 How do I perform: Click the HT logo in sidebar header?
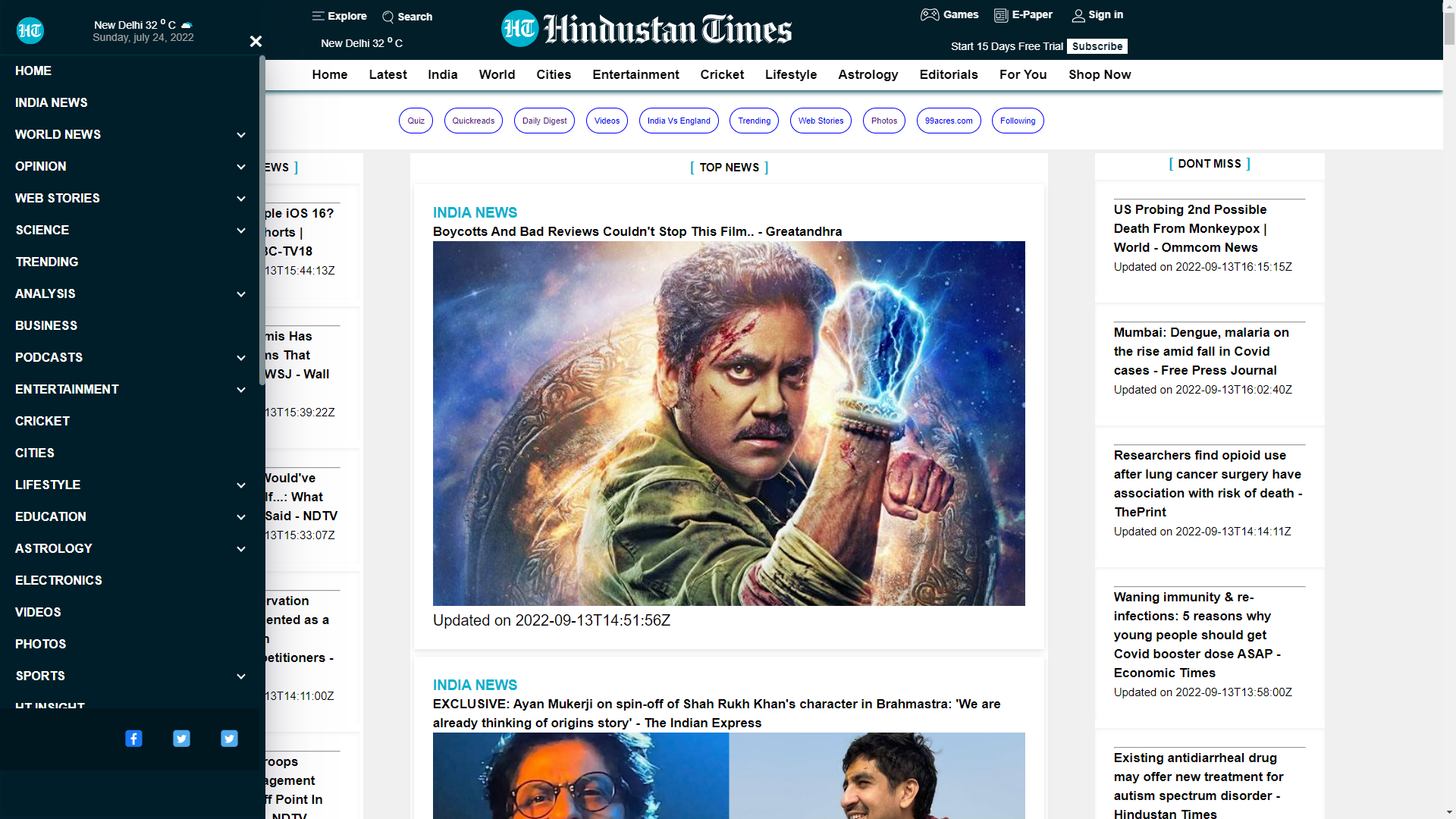(30, 30)
